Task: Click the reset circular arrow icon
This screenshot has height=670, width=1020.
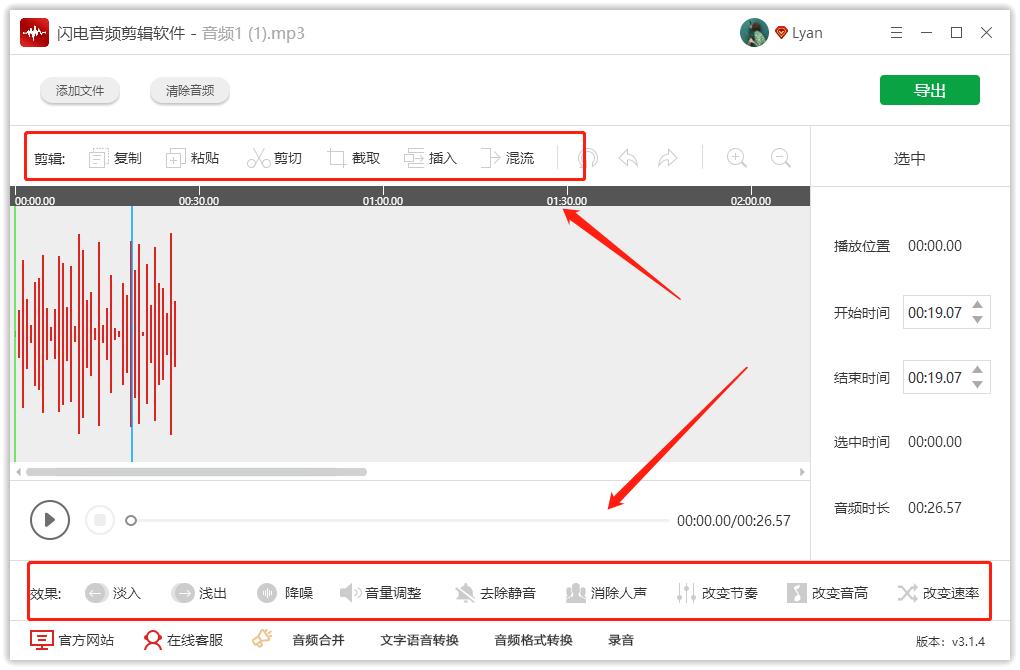Action: coord(588,158)
